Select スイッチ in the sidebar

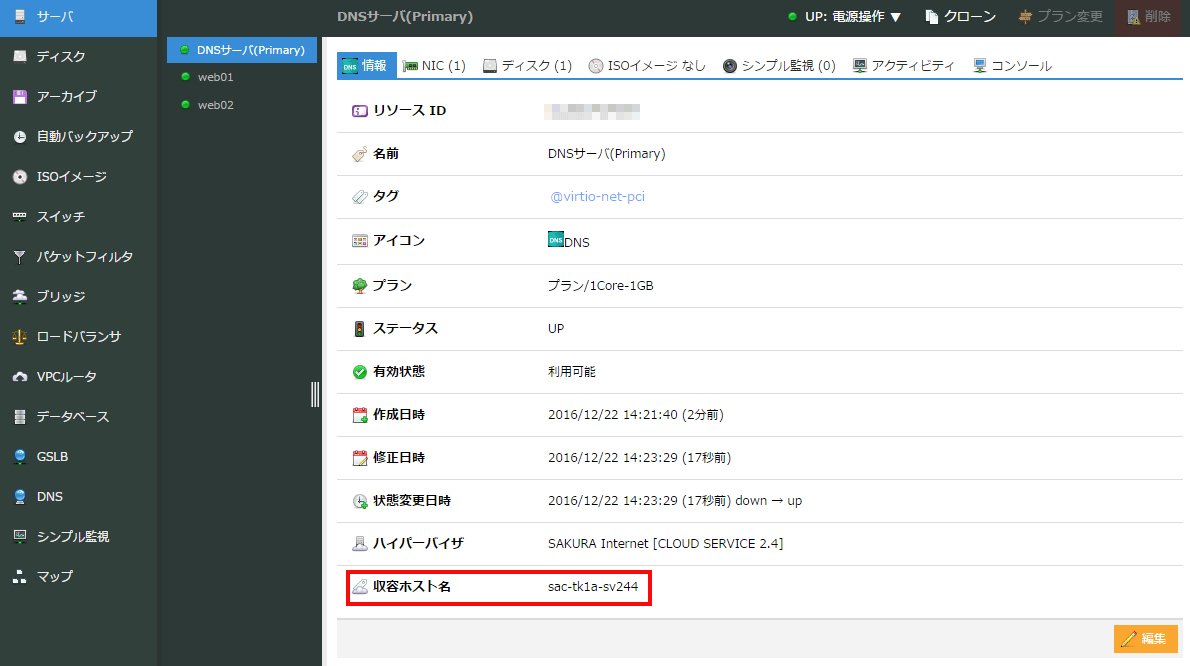click(x=60, y=217)
